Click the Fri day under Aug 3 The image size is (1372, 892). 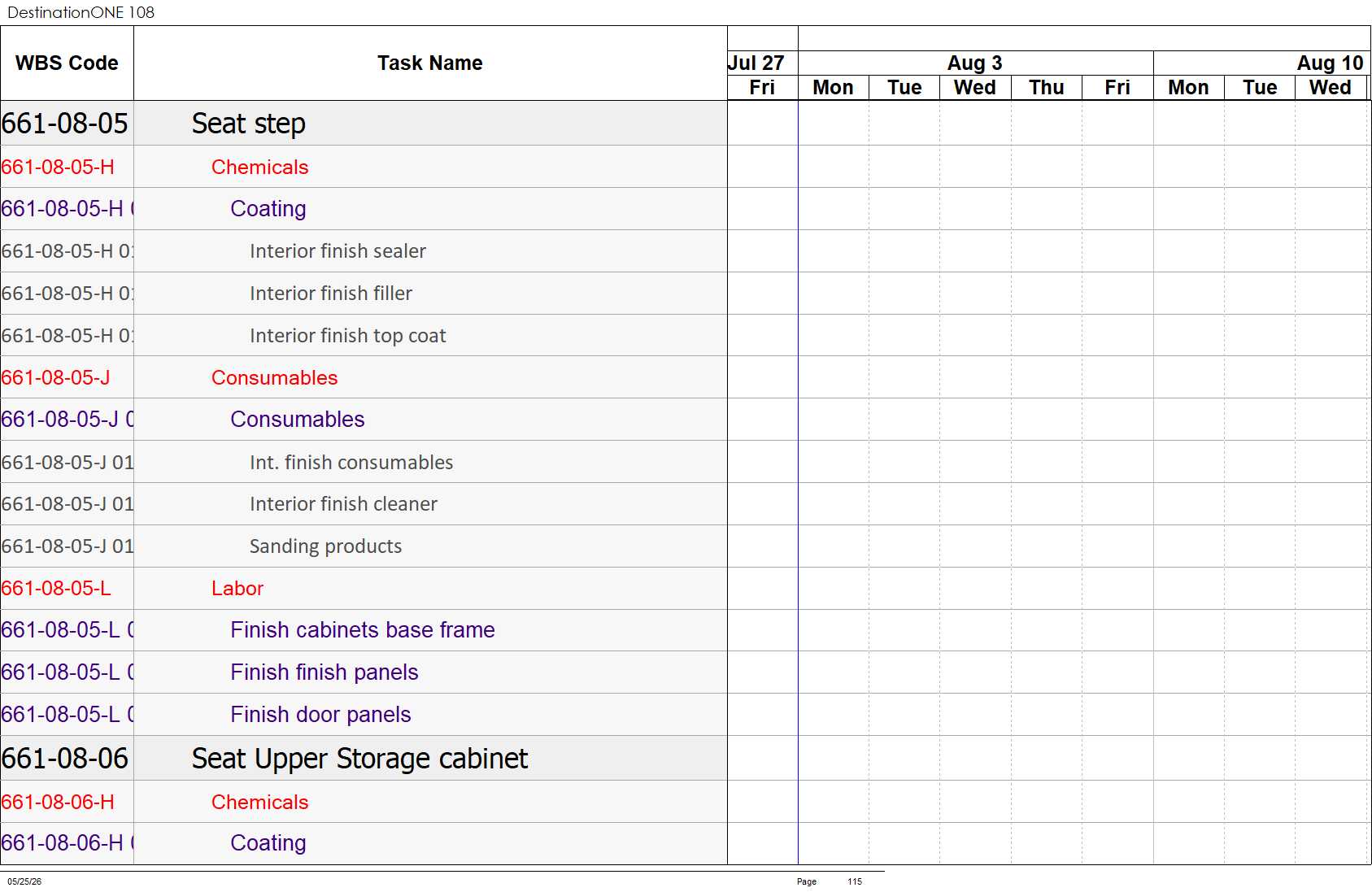[1117, 88]
